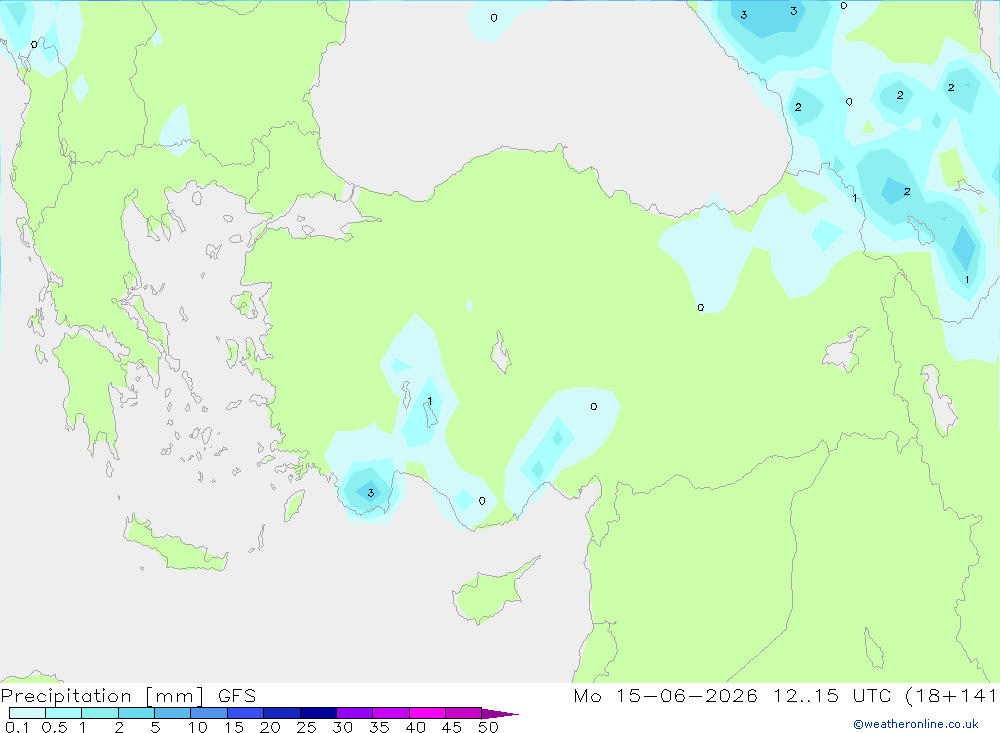Click the '0' value over the Black Sea

(x=494, y=18)
